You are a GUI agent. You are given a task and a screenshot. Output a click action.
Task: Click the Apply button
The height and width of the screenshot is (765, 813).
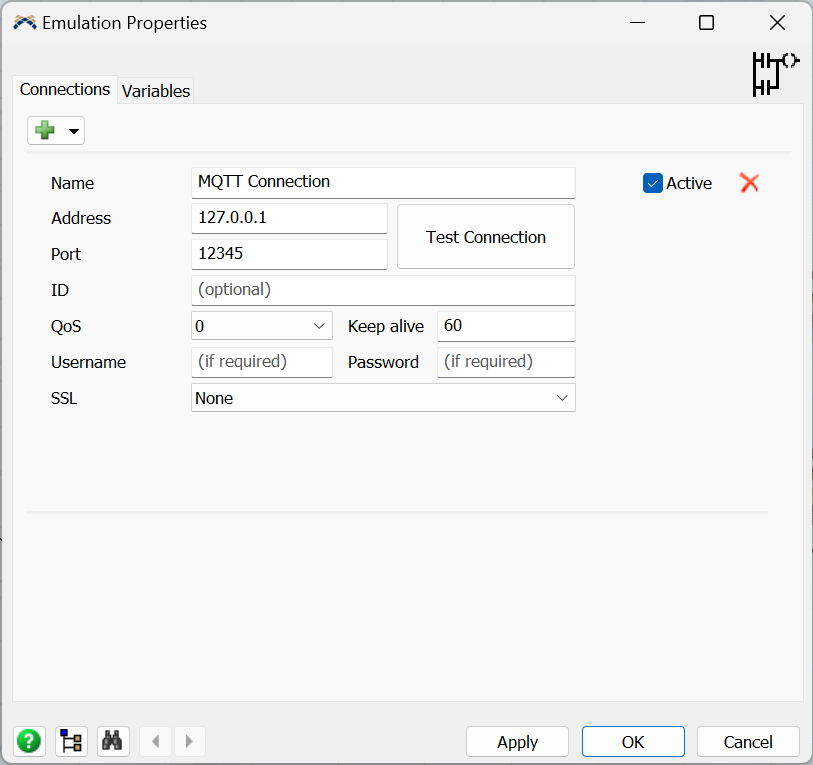pyautogui.click(x=517, y=742)
